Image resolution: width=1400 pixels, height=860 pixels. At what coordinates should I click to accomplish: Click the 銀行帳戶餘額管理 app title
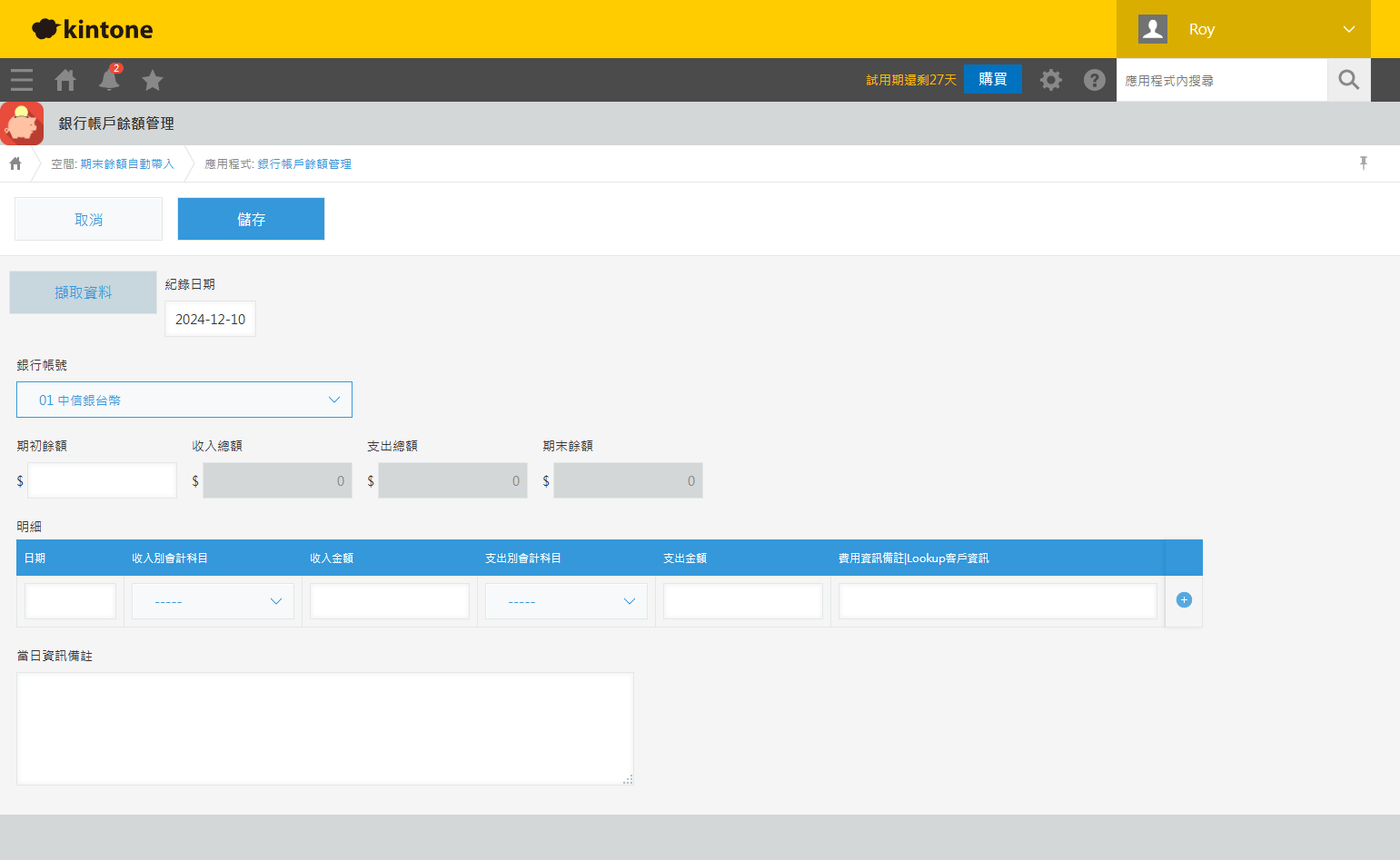pos(116,124)
